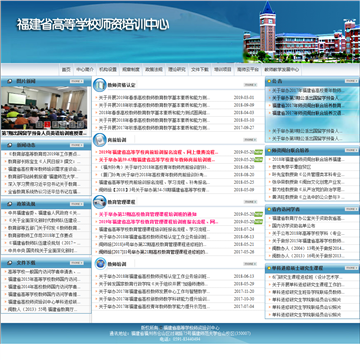Open first red 岗前培训 notice 2019年福建省高等学校…
The width and height of the screenshot is (360, 360).
click(x=159, y=152)
